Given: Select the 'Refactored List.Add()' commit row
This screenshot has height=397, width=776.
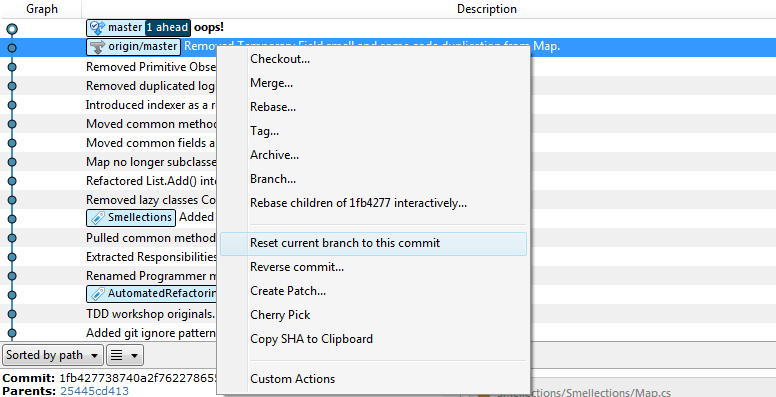Looking at the screenshot, I should pos(108,181).
